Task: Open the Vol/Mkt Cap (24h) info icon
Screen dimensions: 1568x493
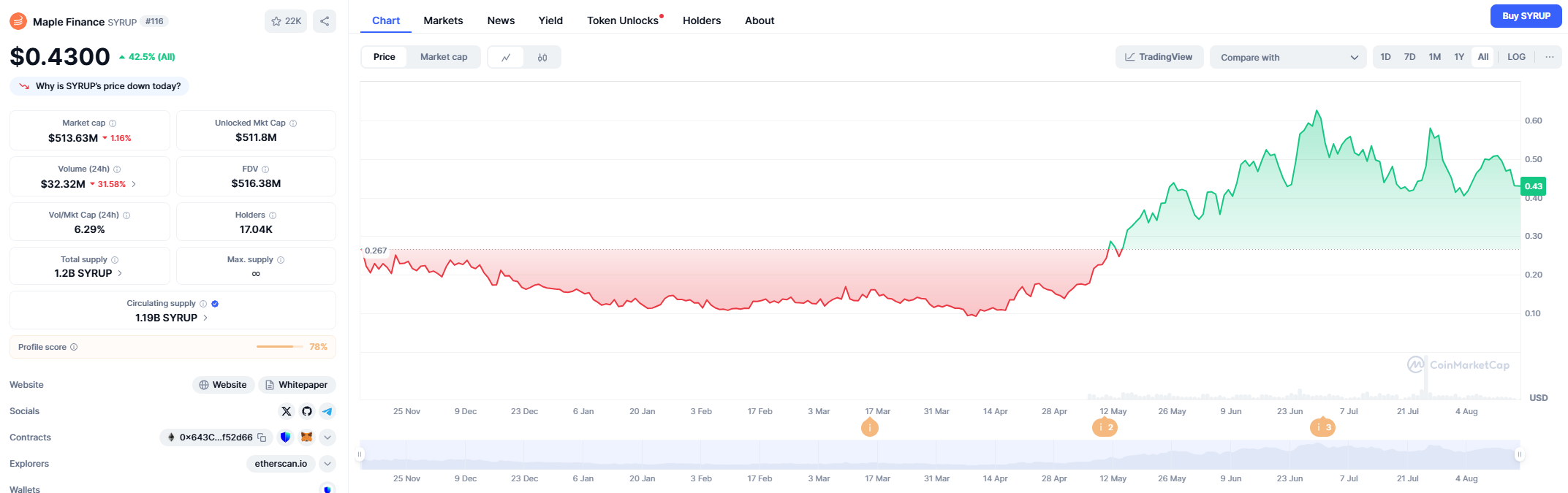Action: [126, 215]
